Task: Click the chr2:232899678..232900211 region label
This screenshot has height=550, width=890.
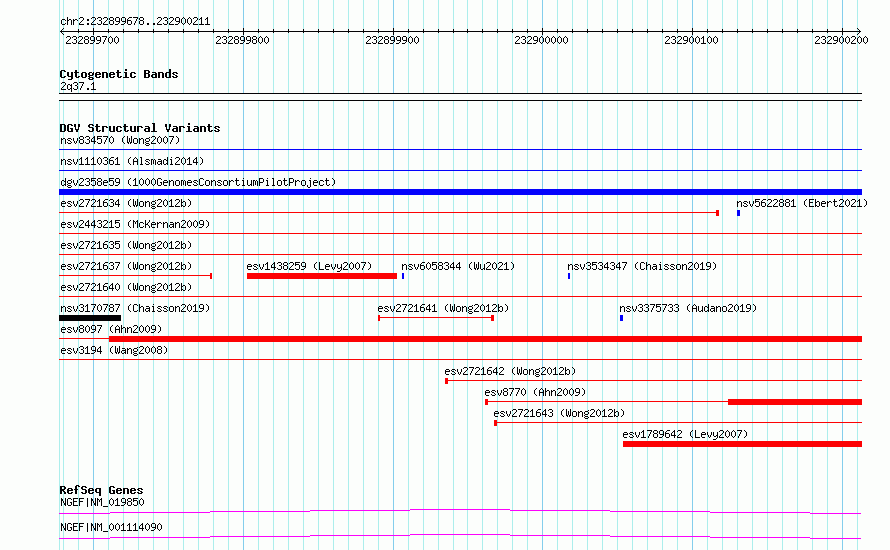Action: [x=135, y=21]
